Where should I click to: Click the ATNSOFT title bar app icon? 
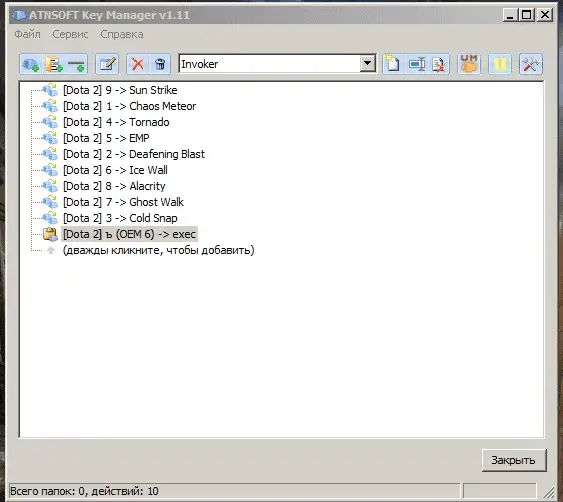click(x=19, y=15)
